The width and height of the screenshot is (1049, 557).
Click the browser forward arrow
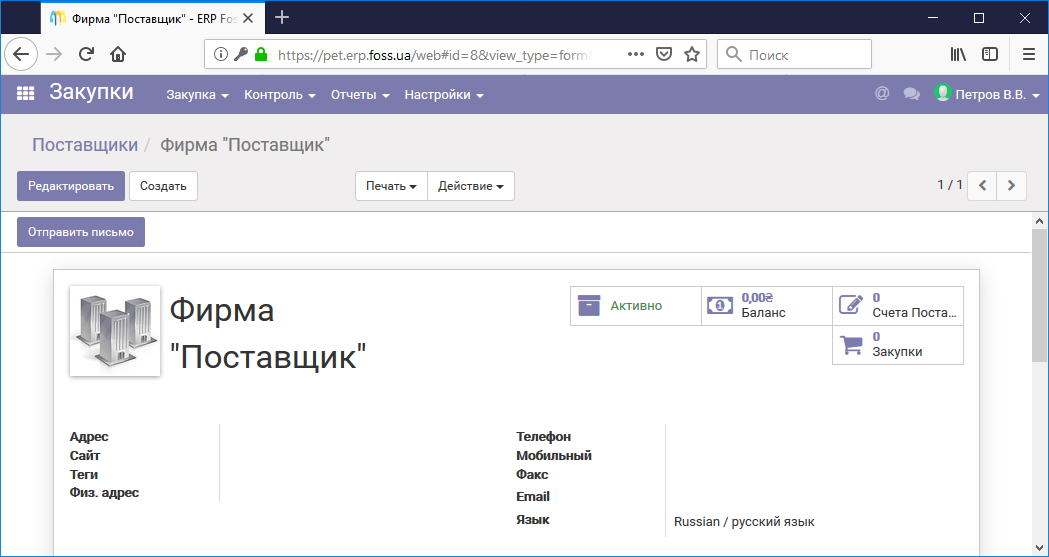(x=54, y=55)
